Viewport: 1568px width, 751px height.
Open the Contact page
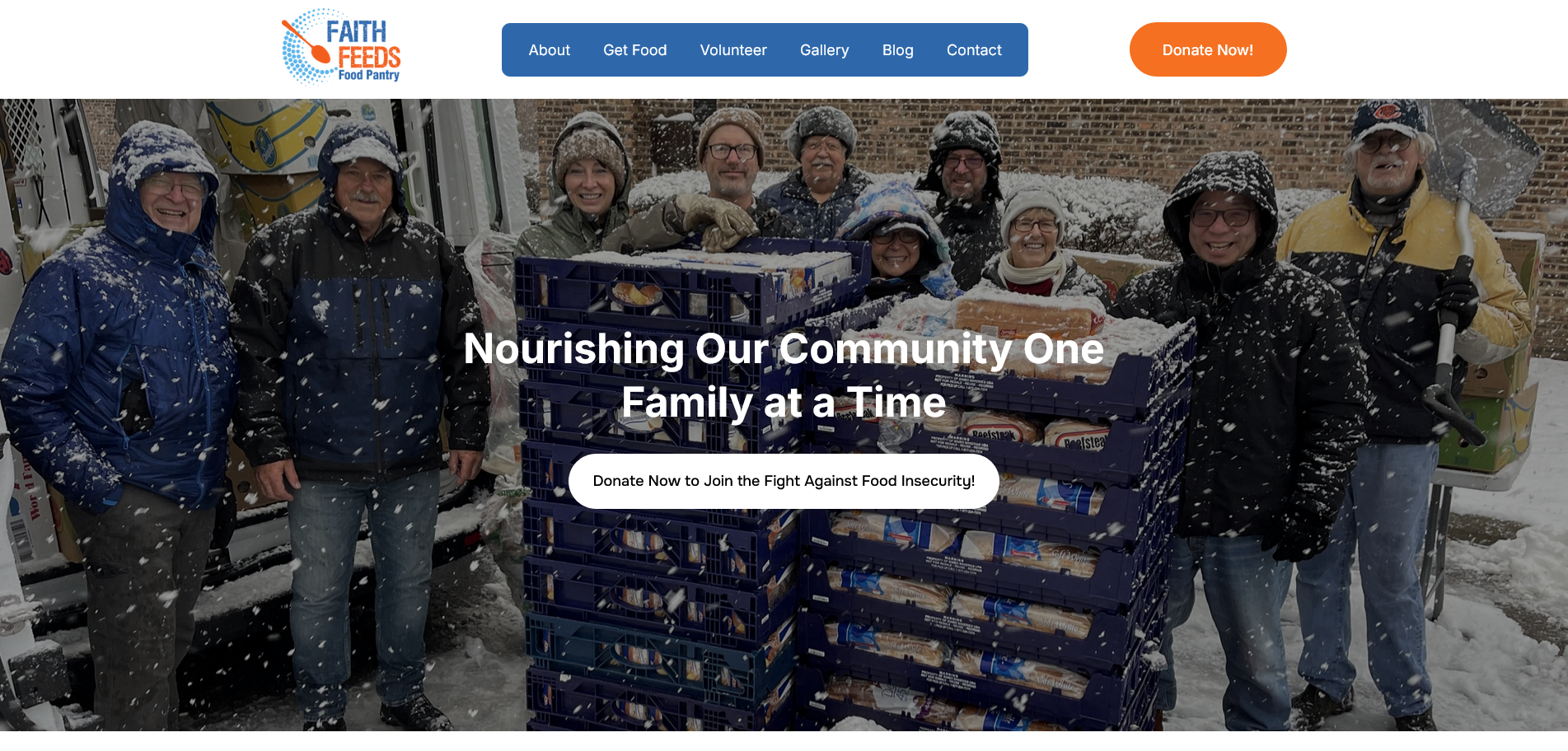974,50
